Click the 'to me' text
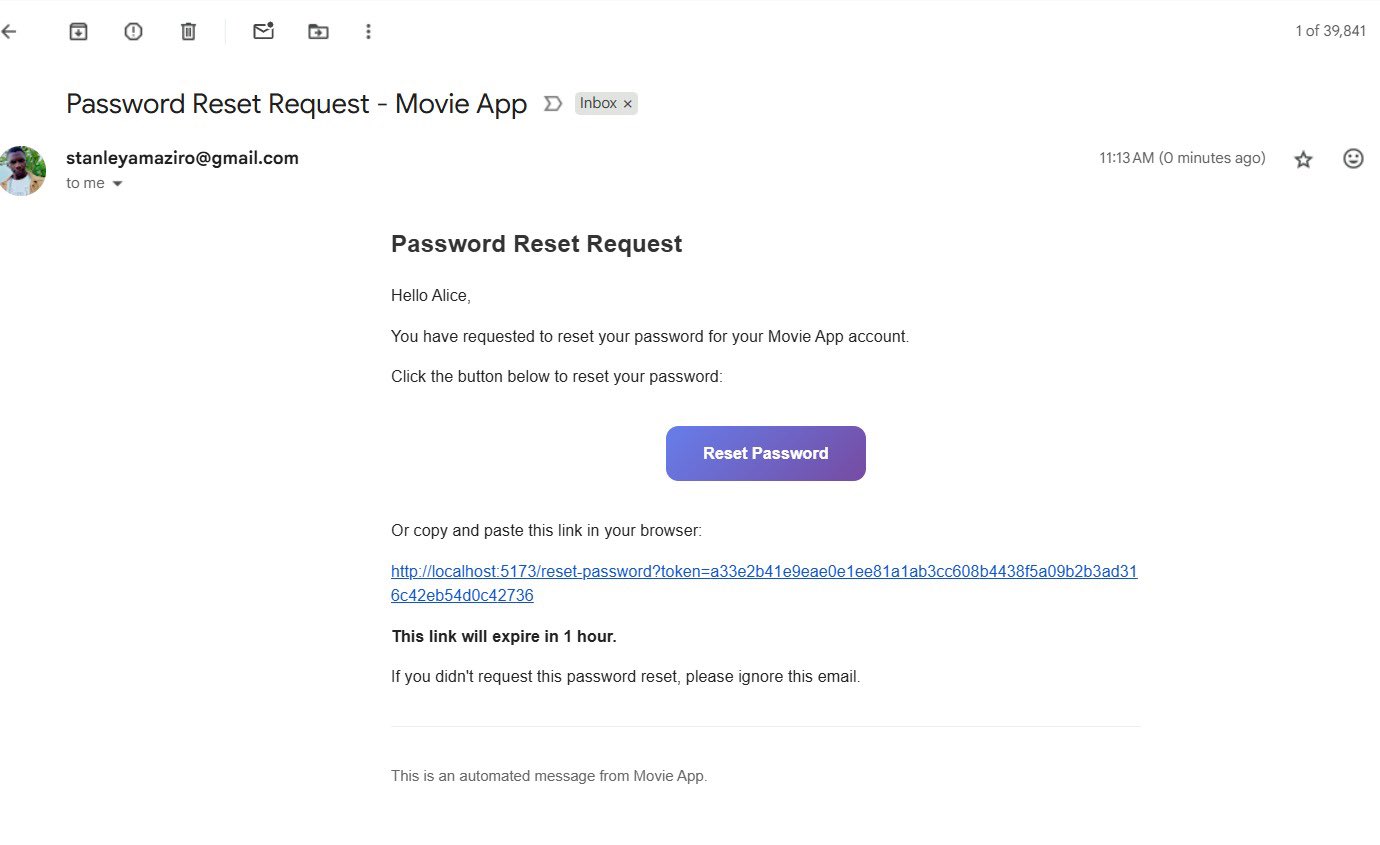 point(85,183)
